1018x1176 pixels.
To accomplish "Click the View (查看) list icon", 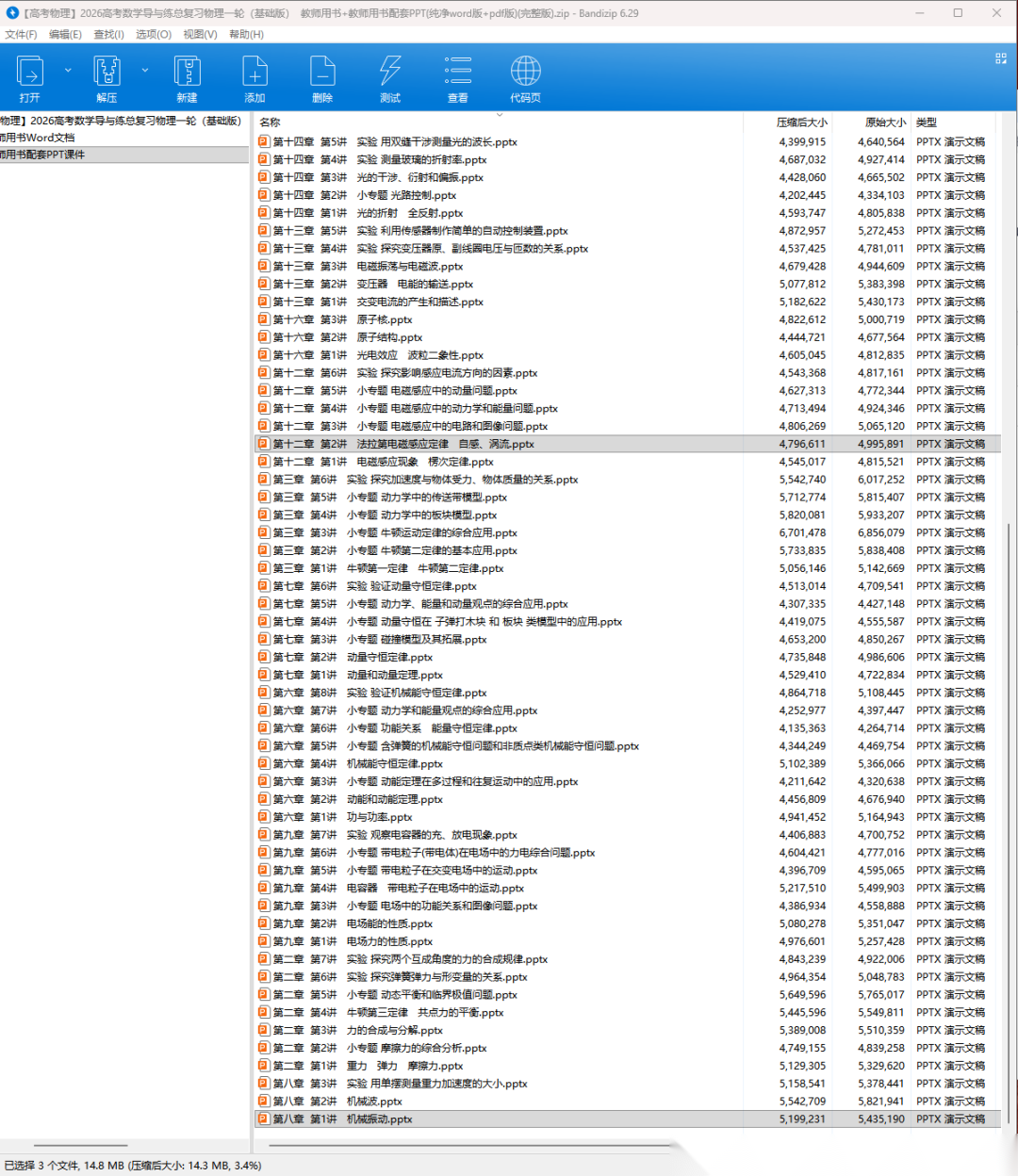I will [458, 72].
